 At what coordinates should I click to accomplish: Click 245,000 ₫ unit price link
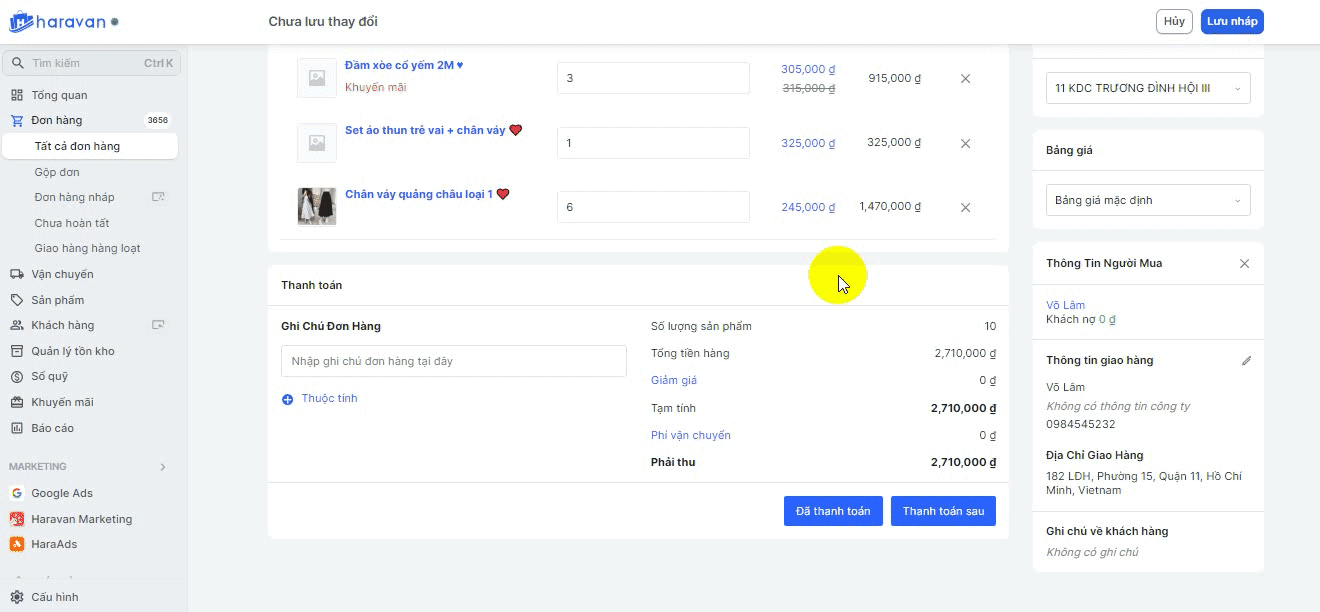(808, 207)
